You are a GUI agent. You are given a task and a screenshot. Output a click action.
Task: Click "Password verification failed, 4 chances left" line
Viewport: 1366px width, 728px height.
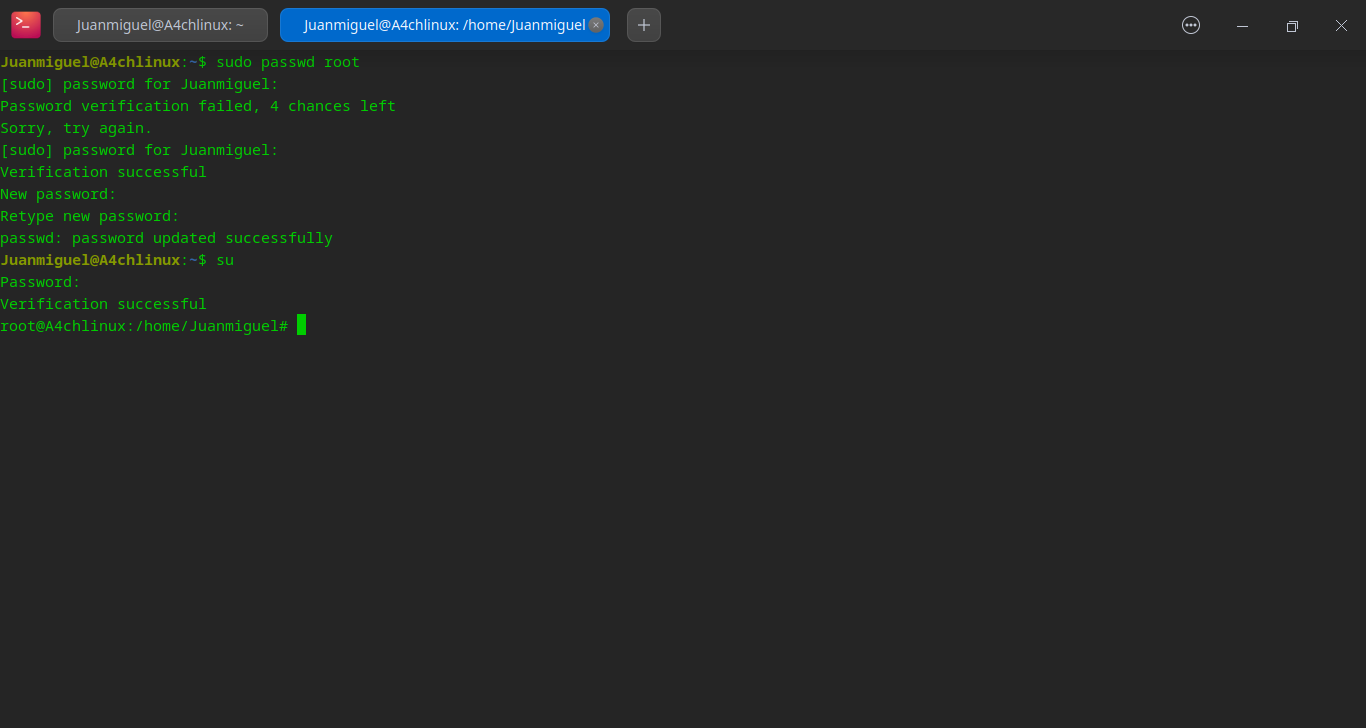point(198,106)
